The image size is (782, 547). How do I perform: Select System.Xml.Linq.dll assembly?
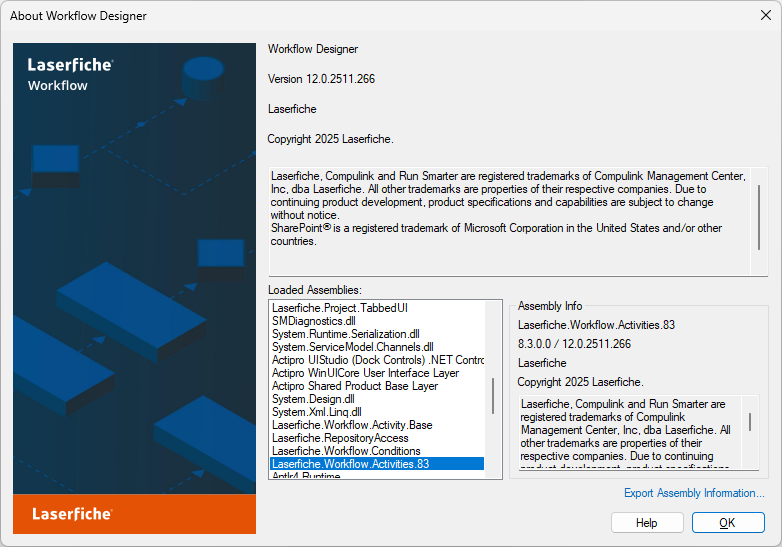pyautogui.click(x=377, y=412)
